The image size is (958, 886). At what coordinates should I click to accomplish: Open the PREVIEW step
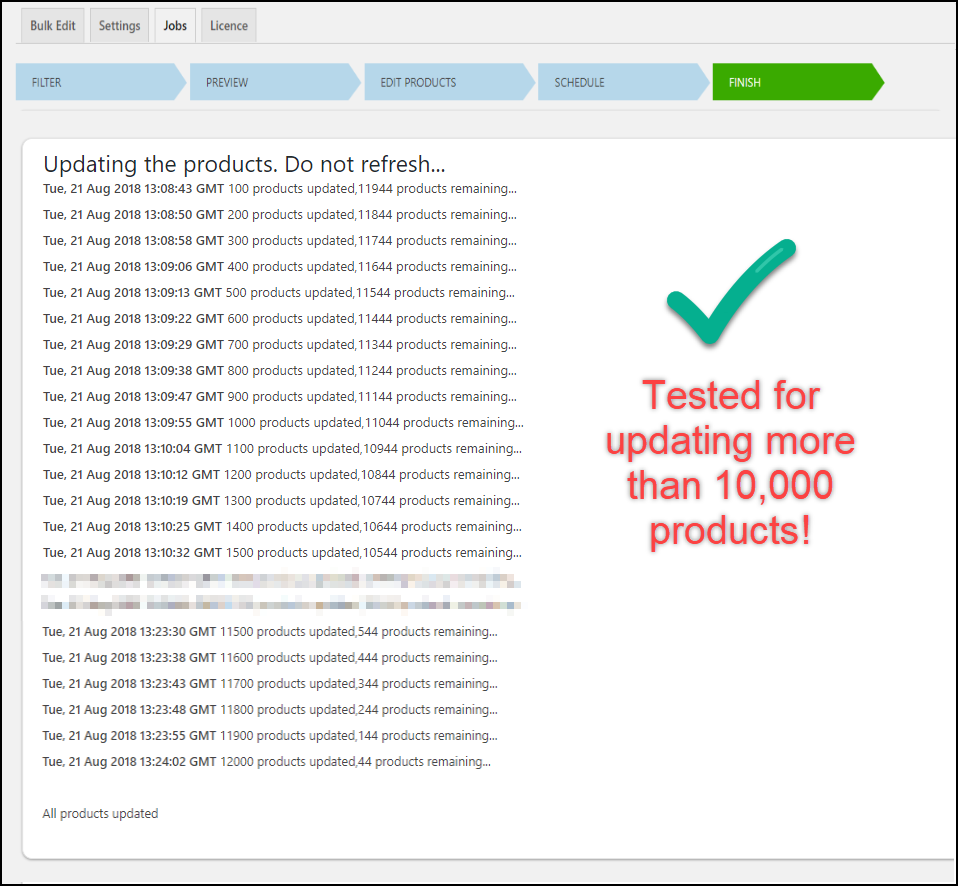click(275, 82)
